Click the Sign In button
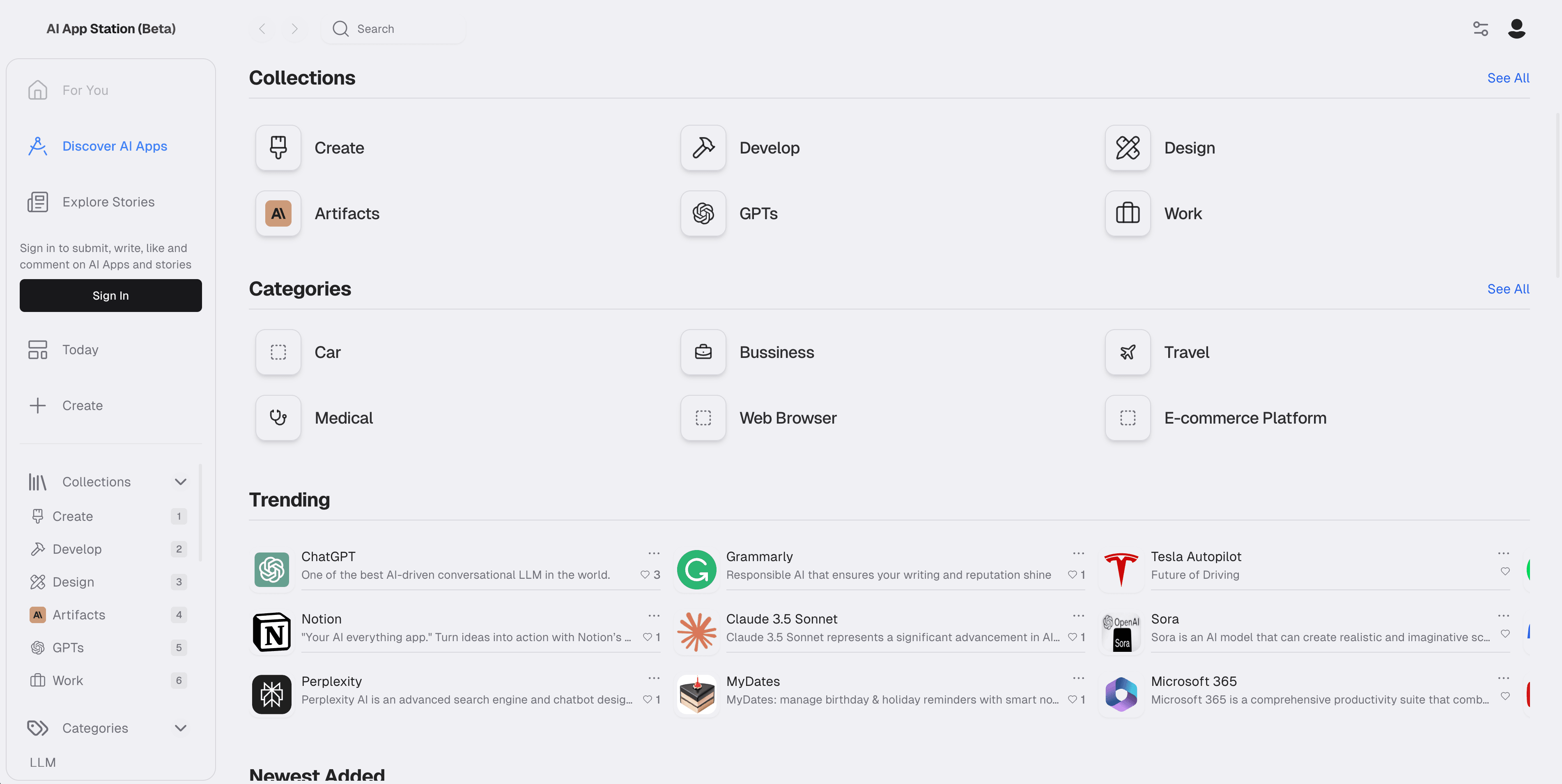 (110, 295)
